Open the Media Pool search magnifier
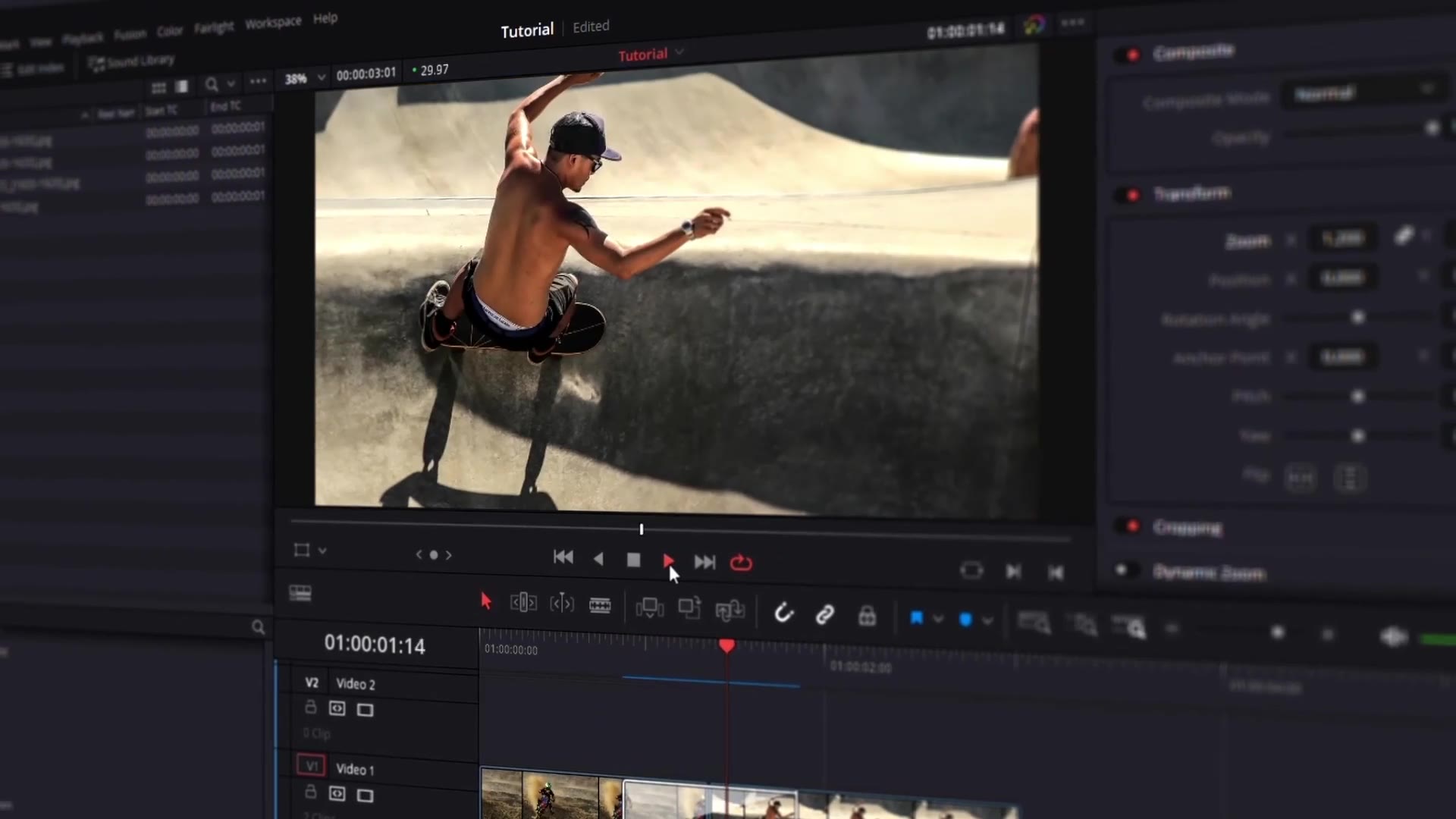The height and width of the screenshot is (819, 1456). pyautogui.click(x=212, y=84)
